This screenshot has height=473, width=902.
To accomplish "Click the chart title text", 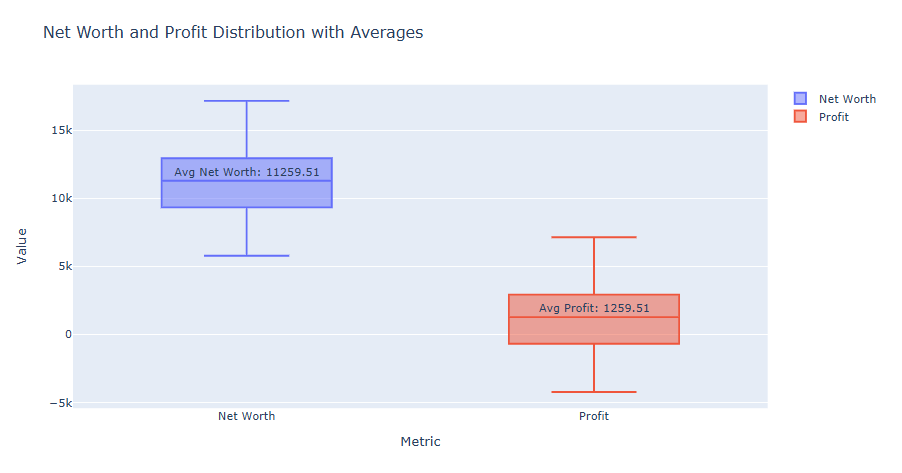I will [233, 33].
